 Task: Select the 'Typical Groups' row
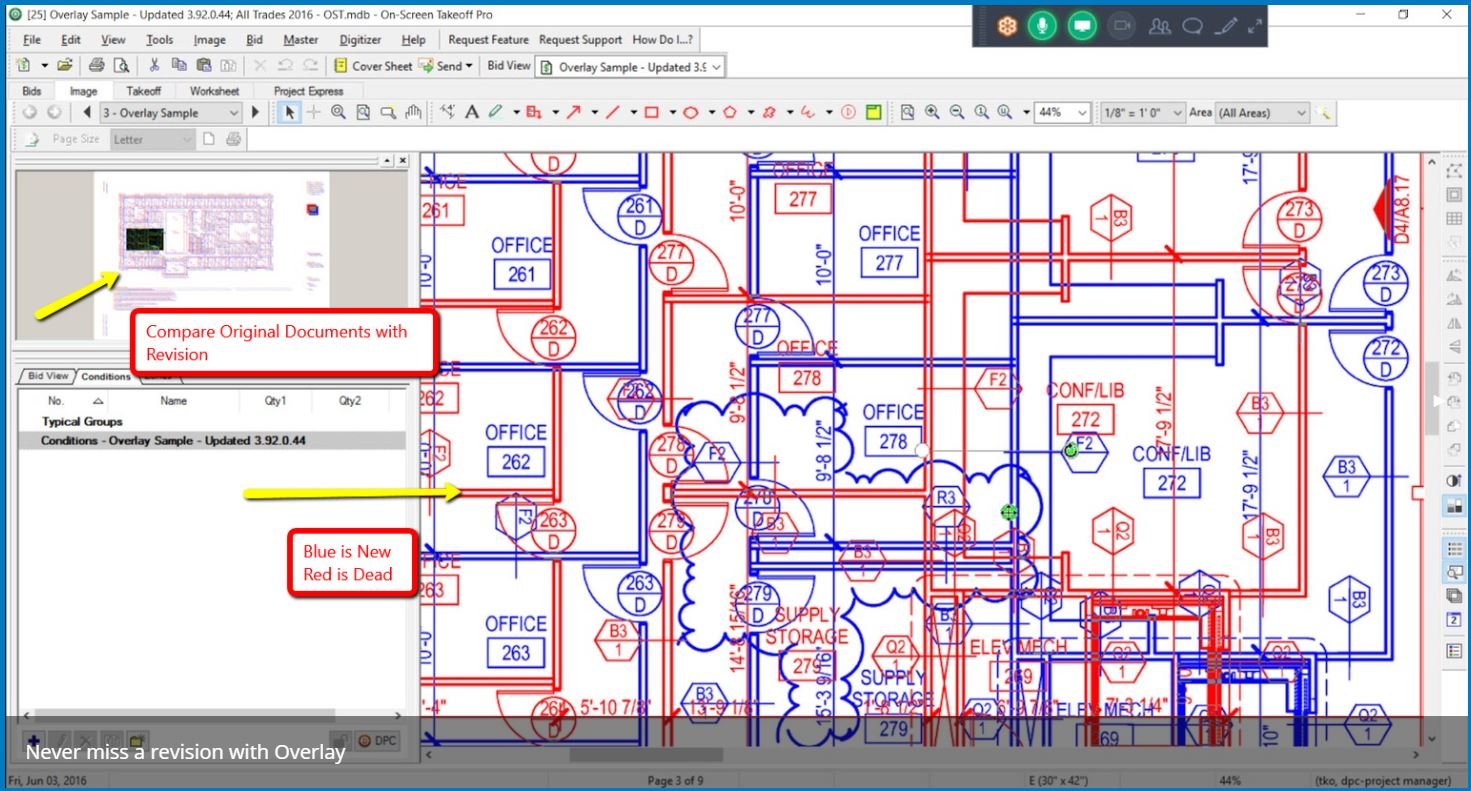212,422
